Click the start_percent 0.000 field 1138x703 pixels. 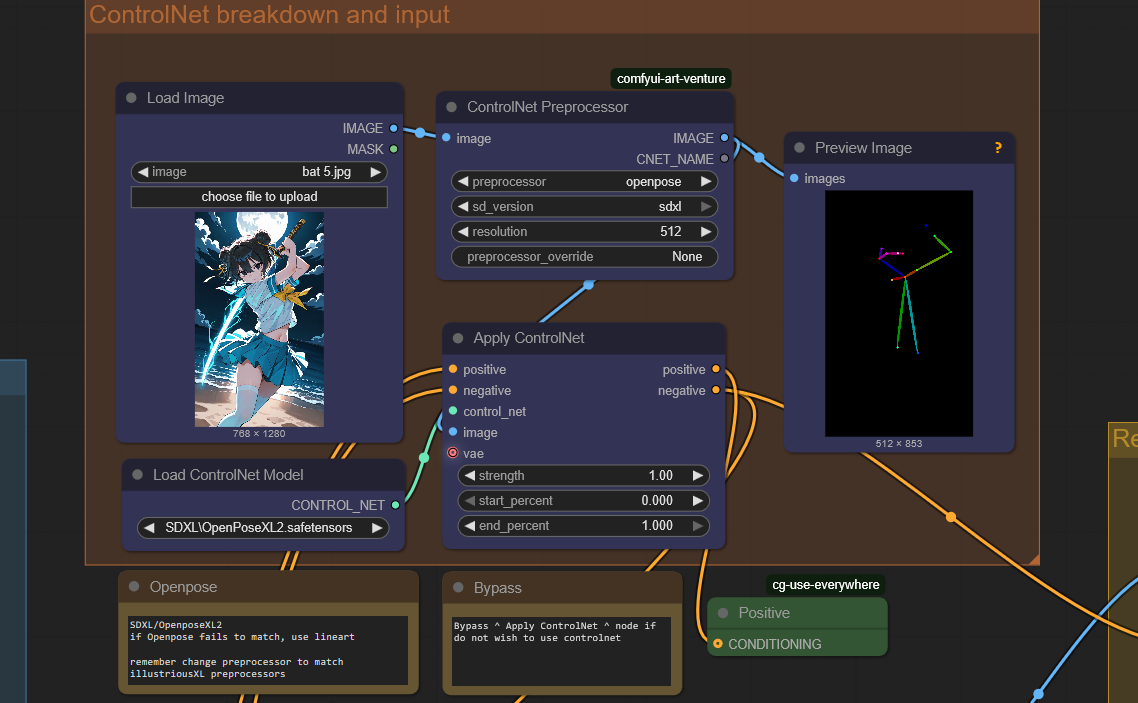pos(584,501)
